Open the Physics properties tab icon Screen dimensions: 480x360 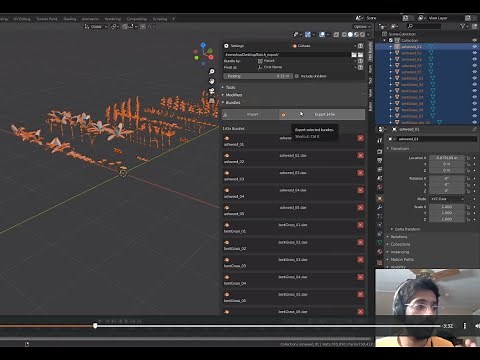(x=380, y=225)
